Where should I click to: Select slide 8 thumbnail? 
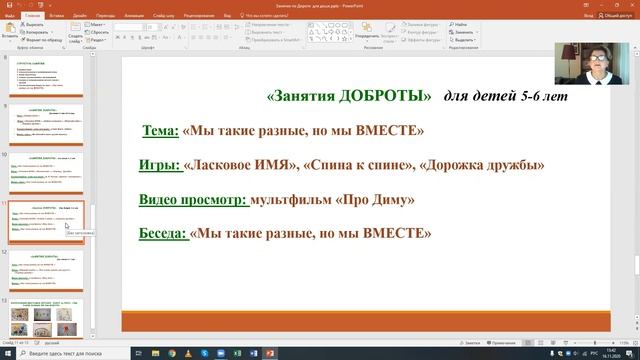[x=46, y=76]
